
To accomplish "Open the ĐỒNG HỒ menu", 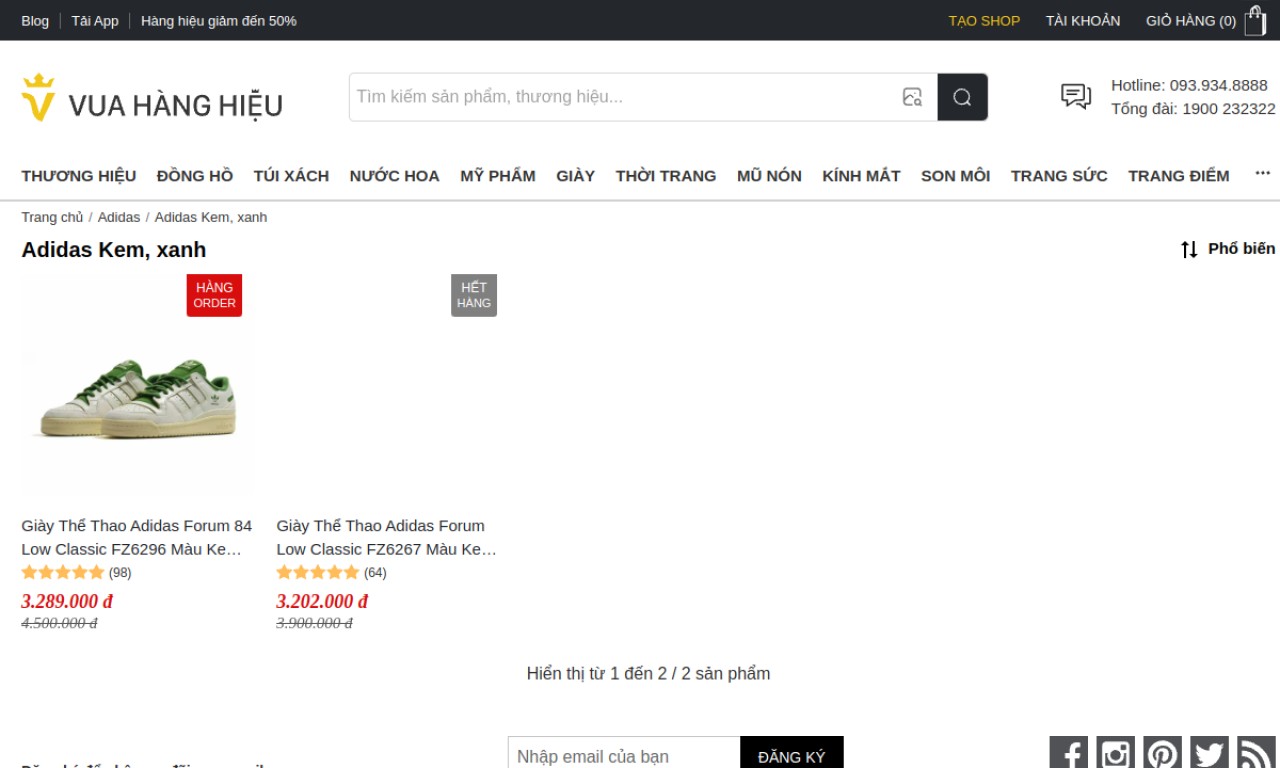I will click(195, 176).
